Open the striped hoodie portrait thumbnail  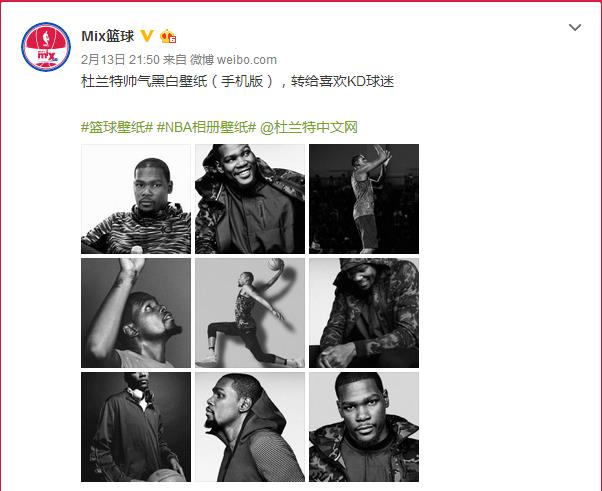click(x=136, y=199)
